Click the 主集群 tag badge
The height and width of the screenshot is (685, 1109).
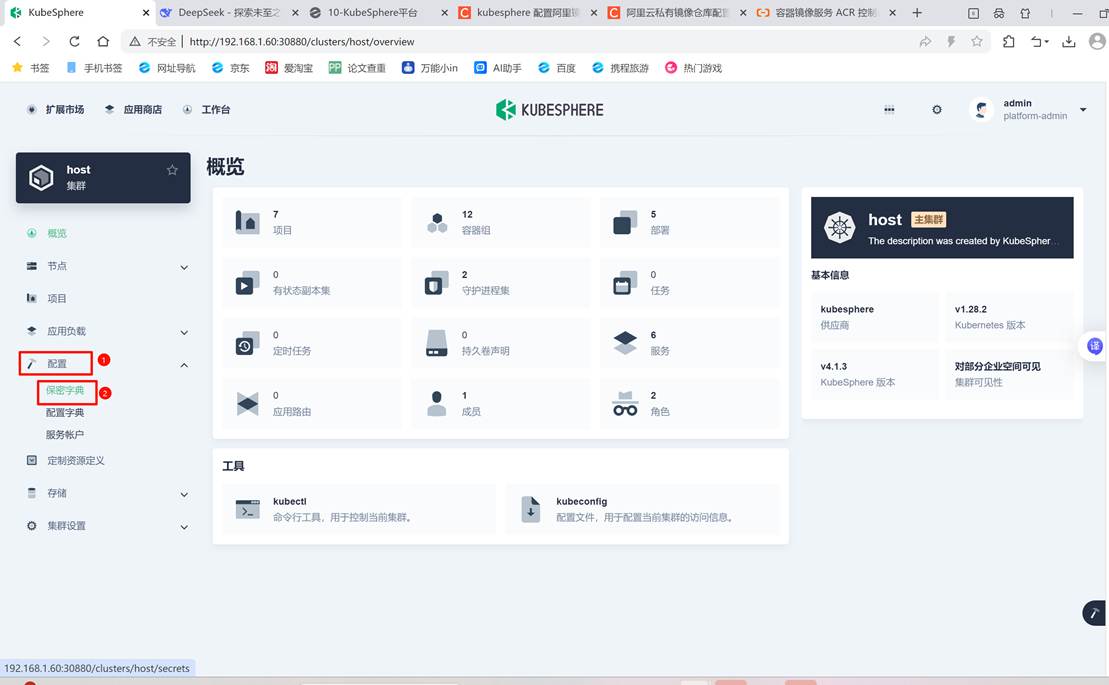[928, 220]
